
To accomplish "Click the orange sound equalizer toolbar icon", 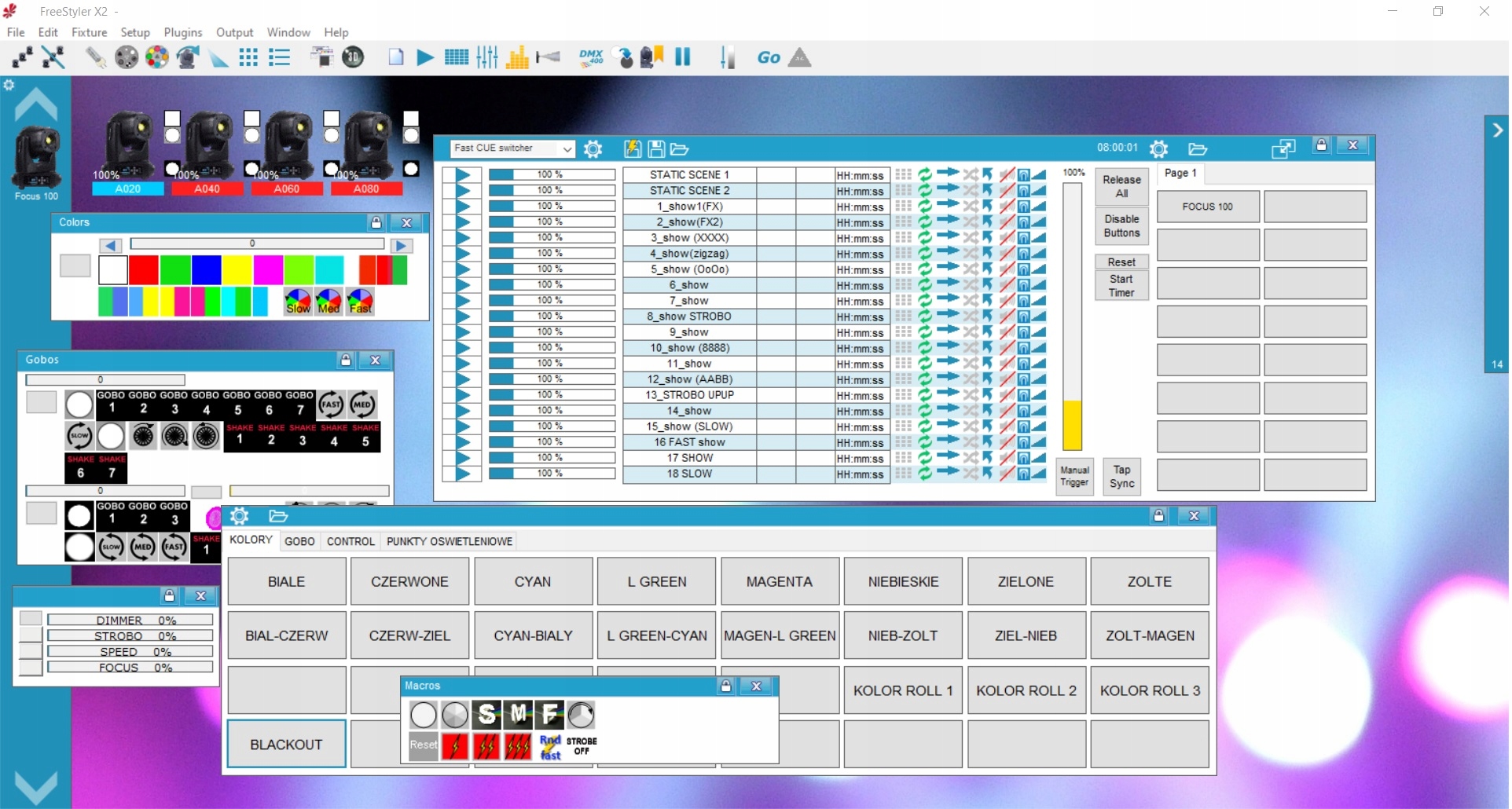I will [x=517, y=57].
